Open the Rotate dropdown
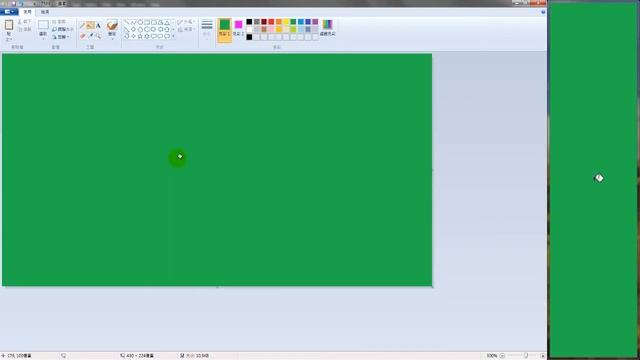 point(61,37)
